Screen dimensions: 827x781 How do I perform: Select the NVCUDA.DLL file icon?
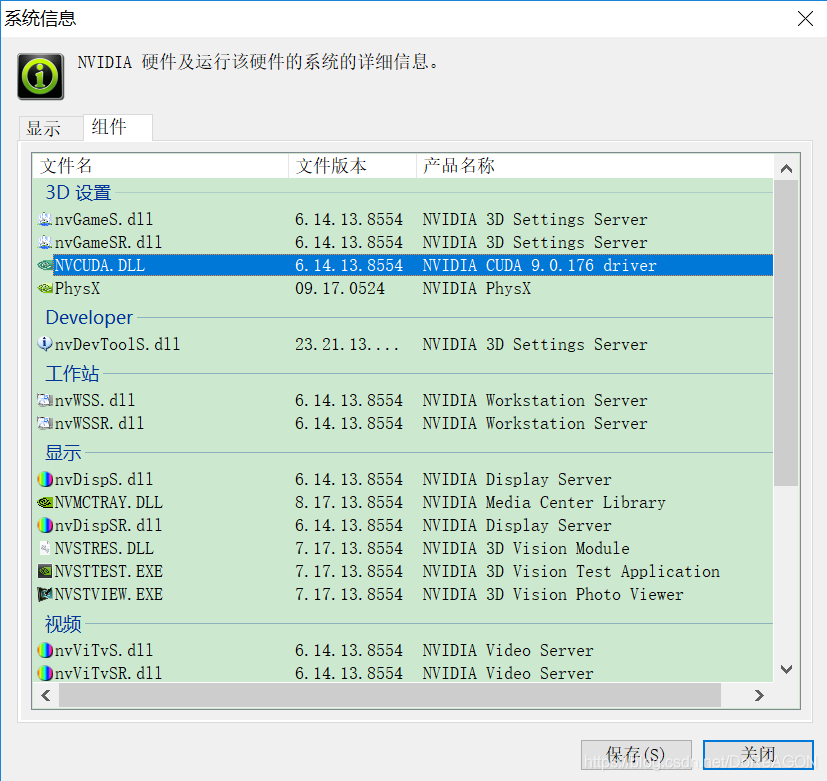point(45,265)
